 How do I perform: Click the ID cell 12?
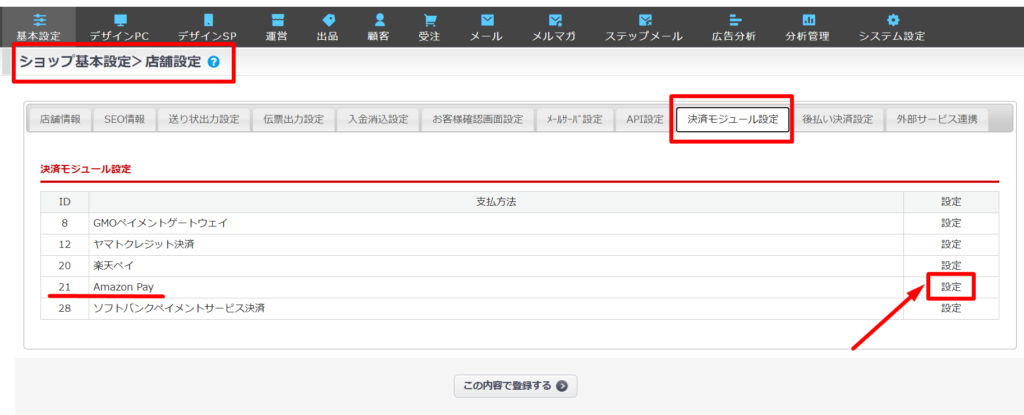tap(65, 244)
